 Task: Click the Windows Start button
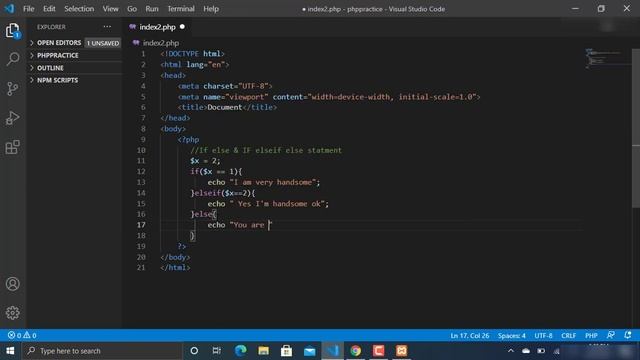10,351
